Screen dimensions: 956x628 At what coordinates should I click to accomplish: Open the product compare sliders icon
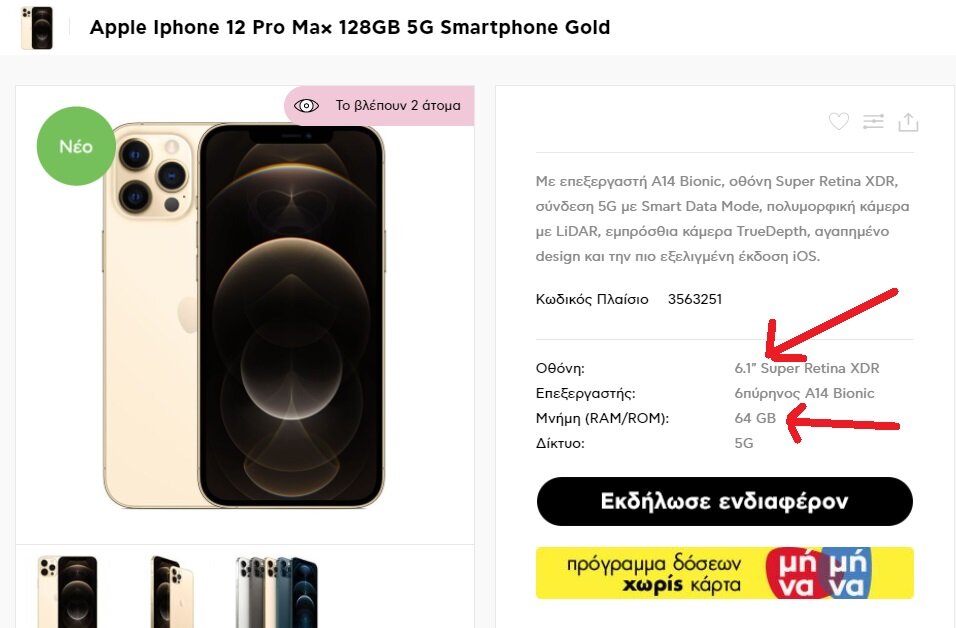pos(873,121)
